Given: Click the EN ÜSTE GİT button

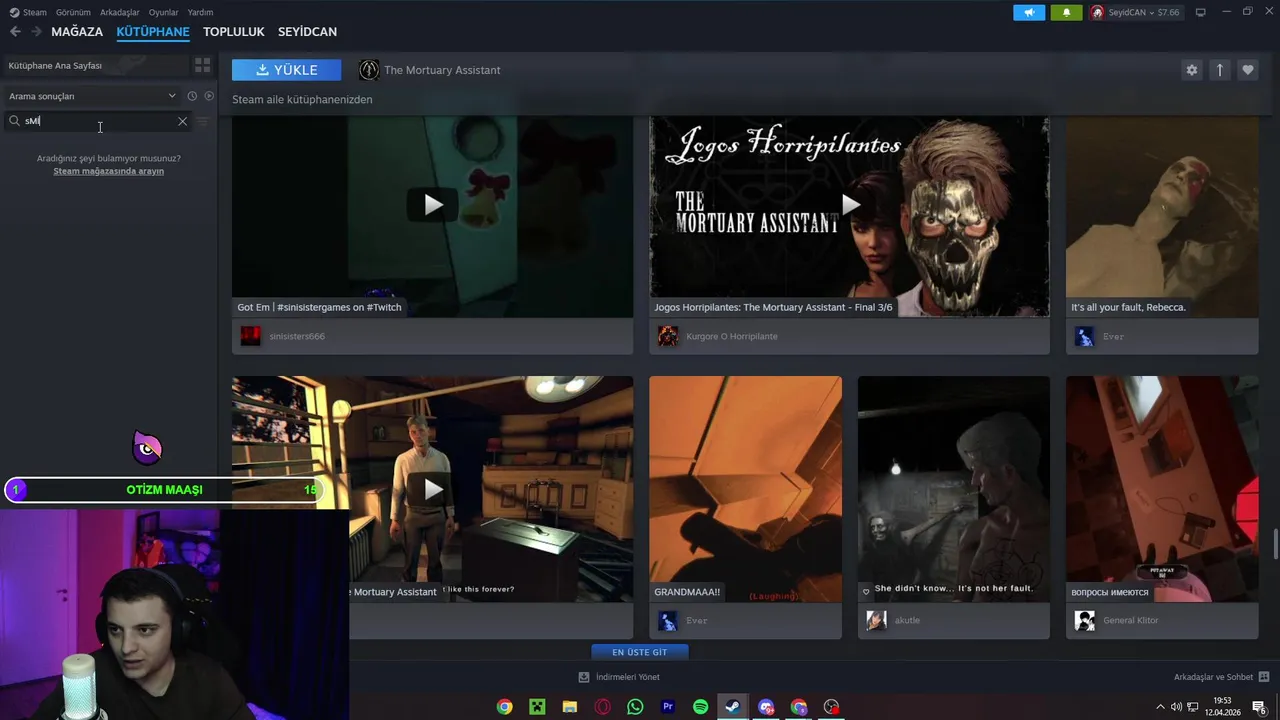Looking at the screenshot, I should (640, 652).
